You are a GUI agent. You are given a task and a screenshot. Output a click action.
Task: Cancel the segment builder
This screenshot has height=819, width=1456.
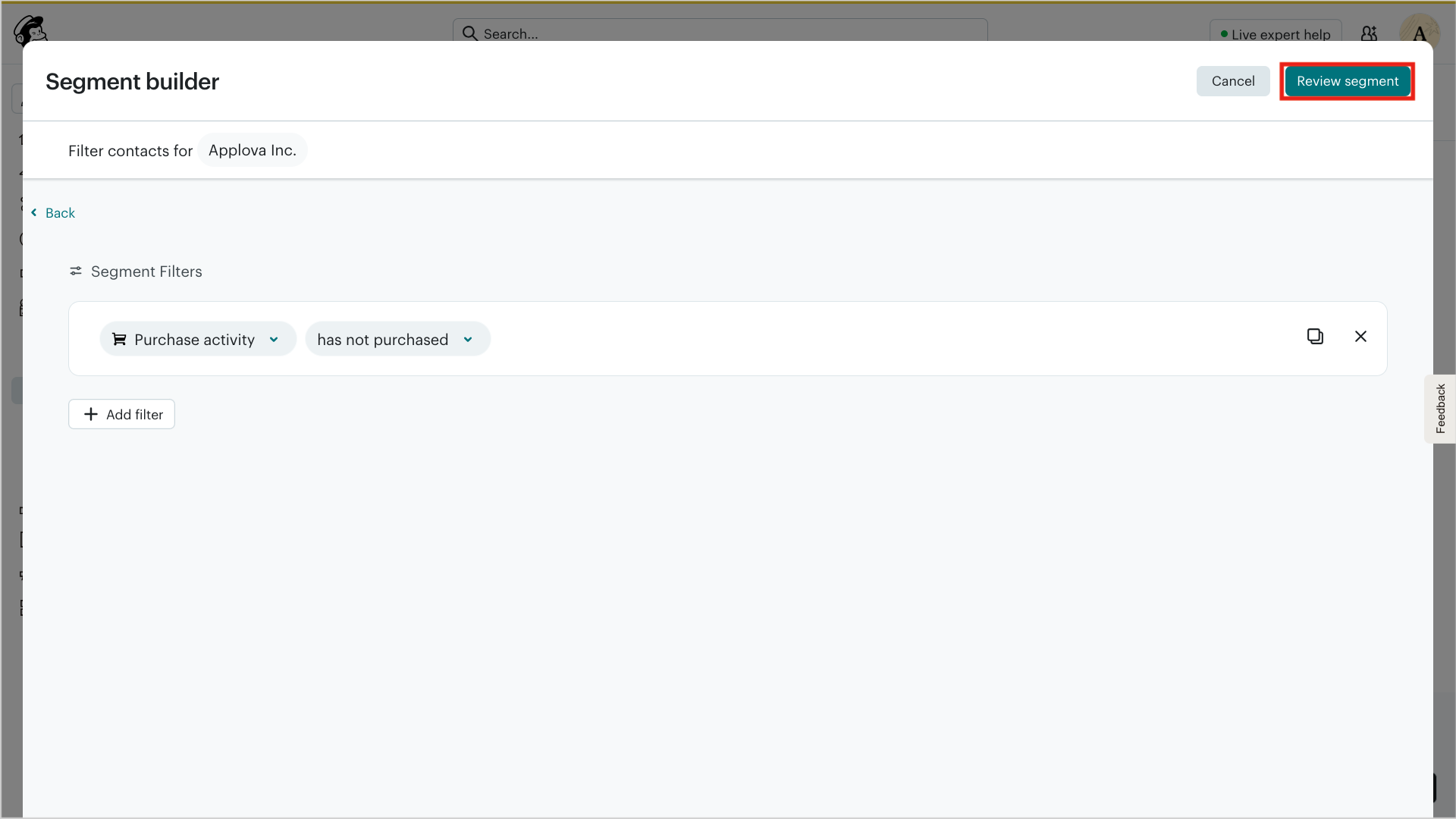1232,81
